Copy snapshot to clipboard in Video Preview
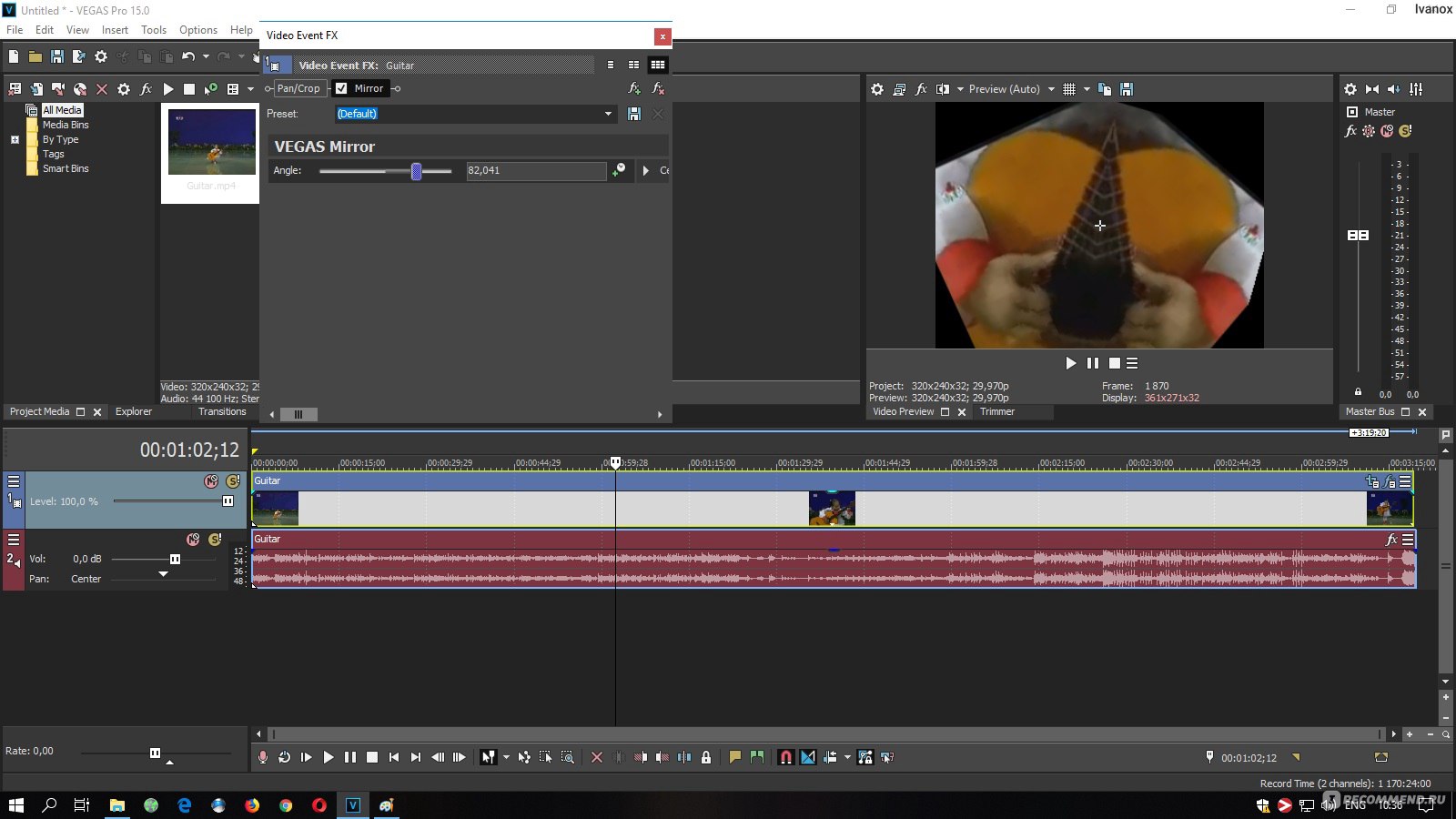The width and height of the screenshot is (1456, 819). tap(1105, 89)
